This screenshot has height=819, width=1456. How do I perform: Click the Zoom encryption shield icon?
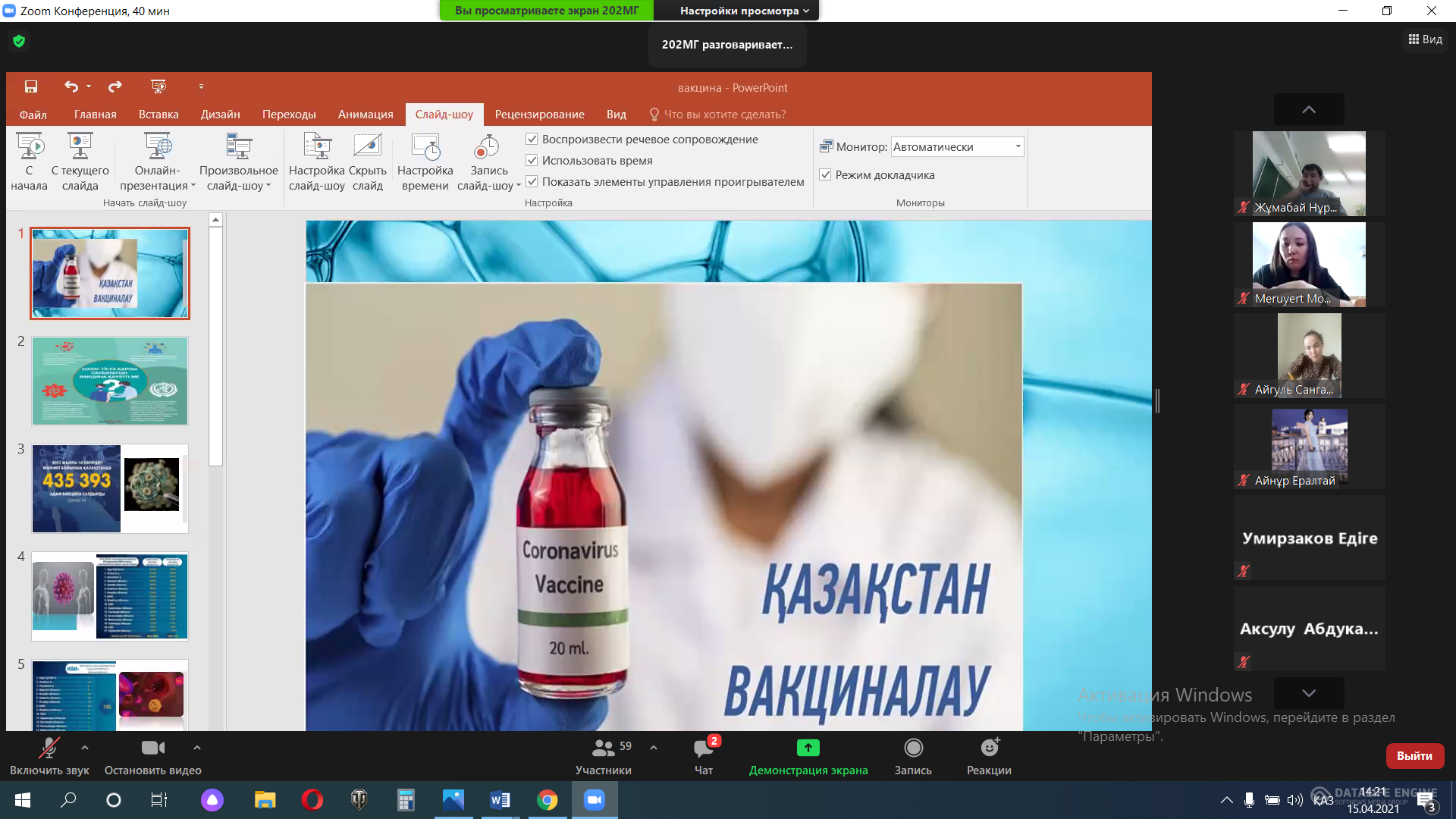point(19,41)
